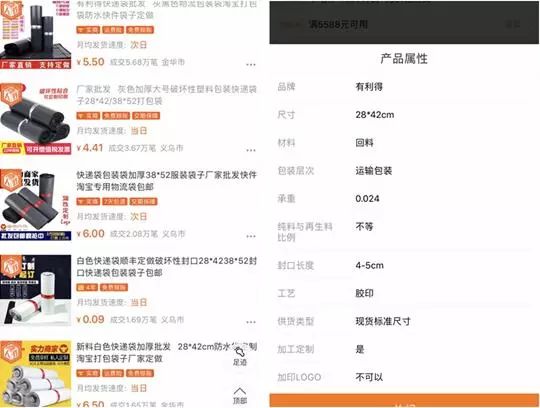Open the black courier bags product thumbnail
Image resolution: width=540 pixels, height=408 pixels.
(35, 34)
